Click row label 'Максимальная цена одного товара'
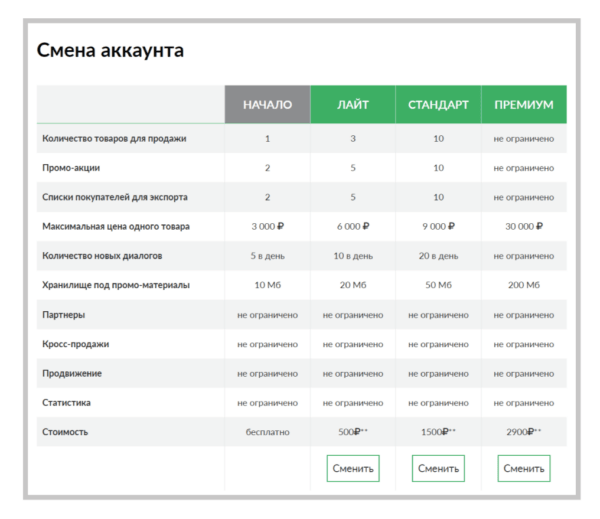The width and height of the screenshot is (600, 519). coord(116,227)
